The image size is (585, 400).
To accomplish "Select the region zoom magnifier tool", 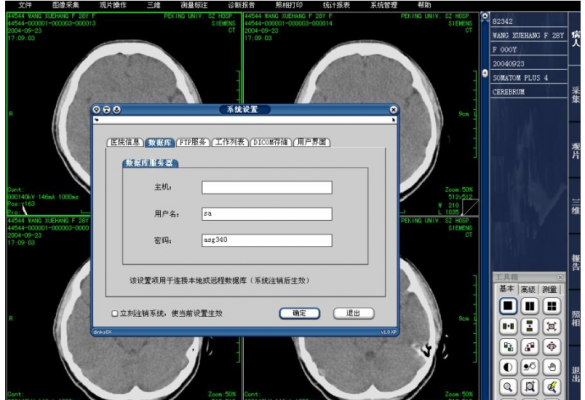I will coord(529,387).
